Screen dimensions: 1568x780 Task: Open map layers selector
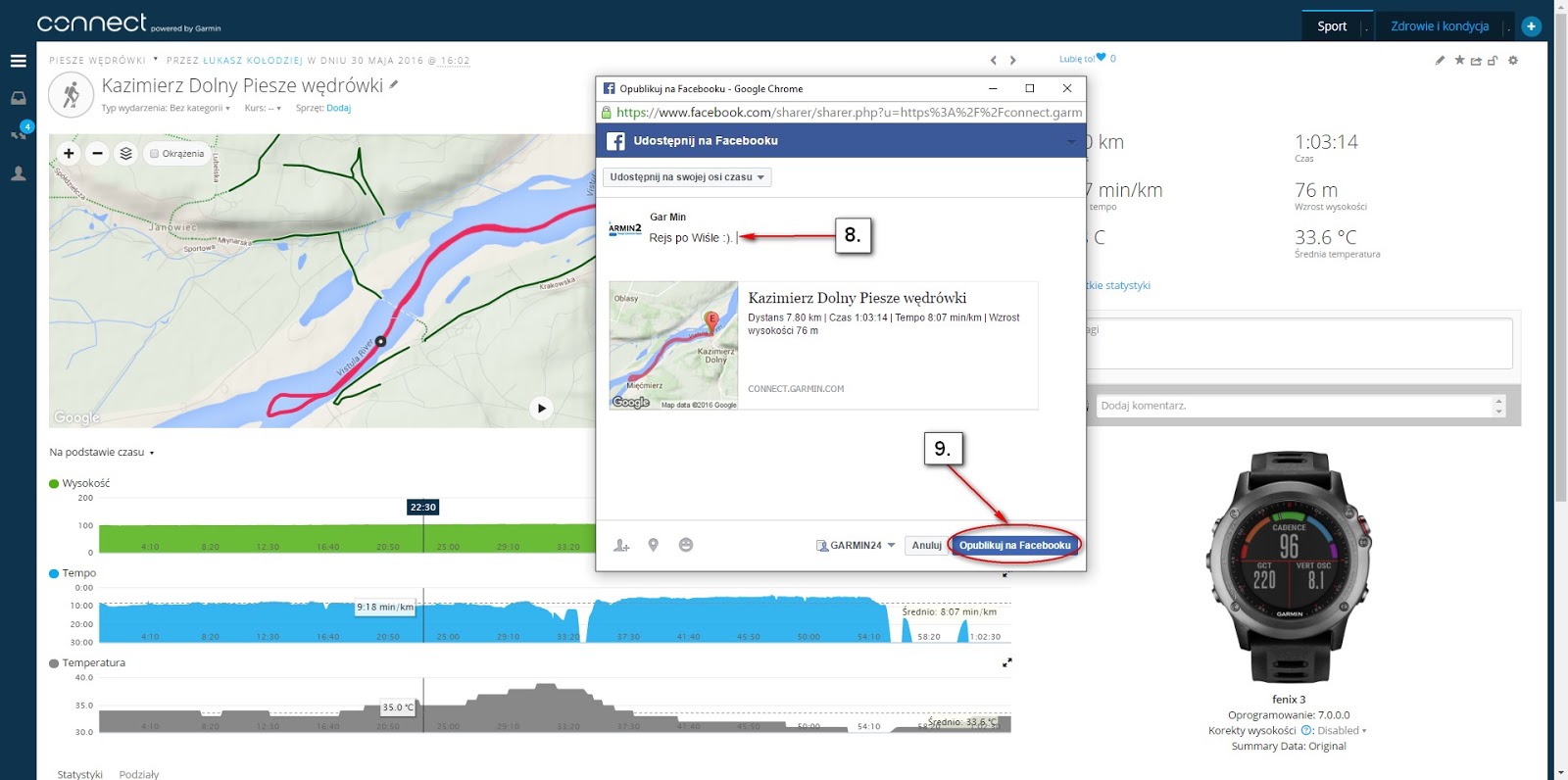coord(125,153)
